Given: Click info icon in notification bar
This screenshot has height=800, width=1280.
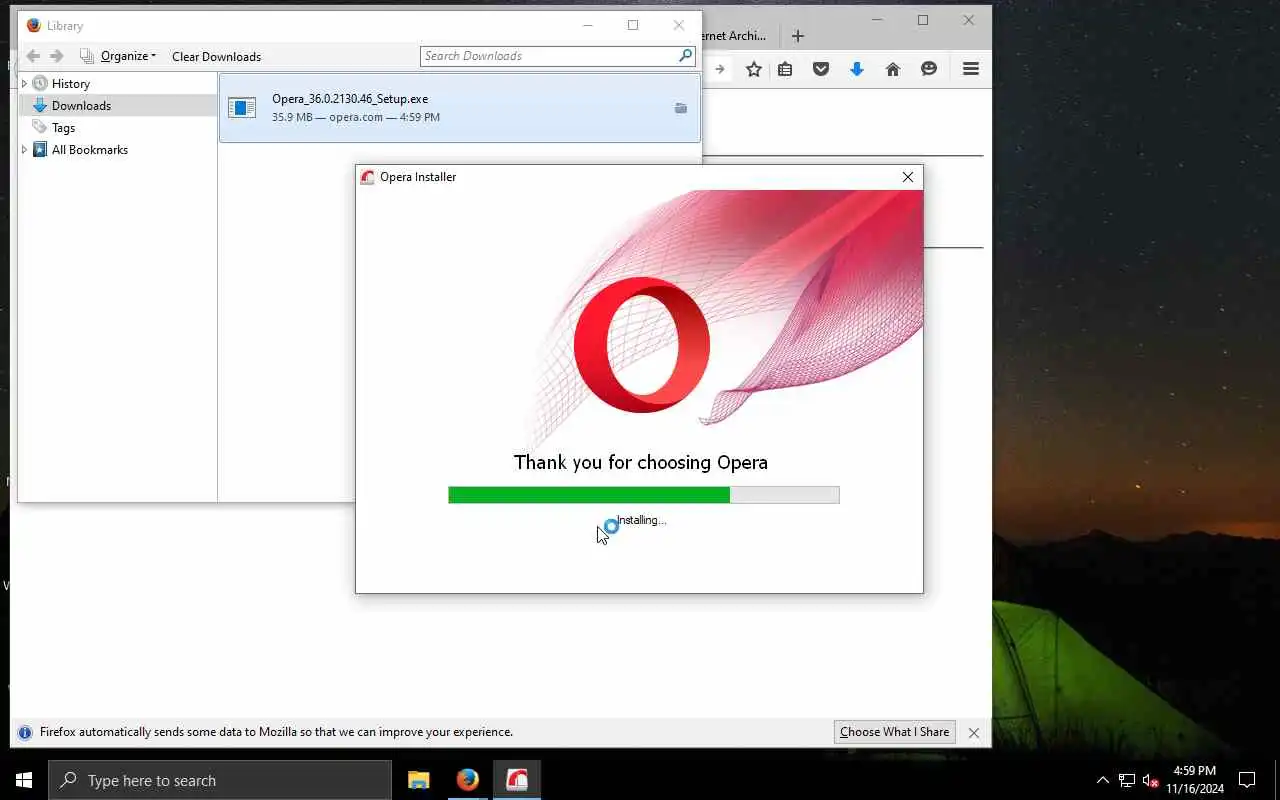Looking at the screenshot, I should (x=26, y=732).
